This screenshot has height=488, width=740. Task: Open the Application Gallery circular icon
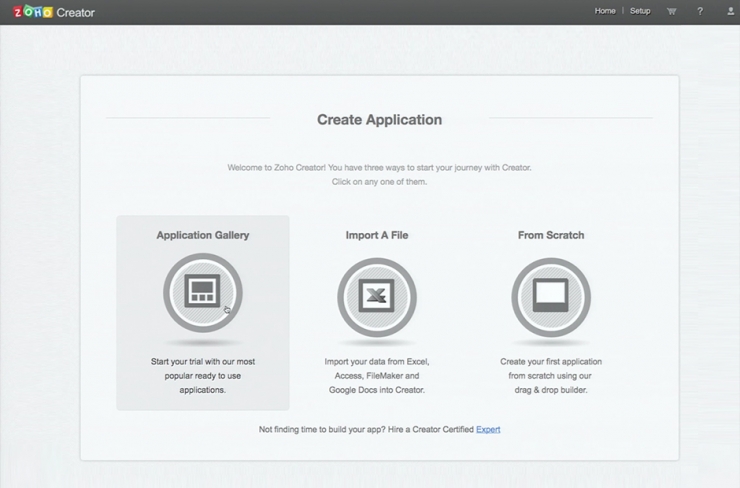coord(203,293)
